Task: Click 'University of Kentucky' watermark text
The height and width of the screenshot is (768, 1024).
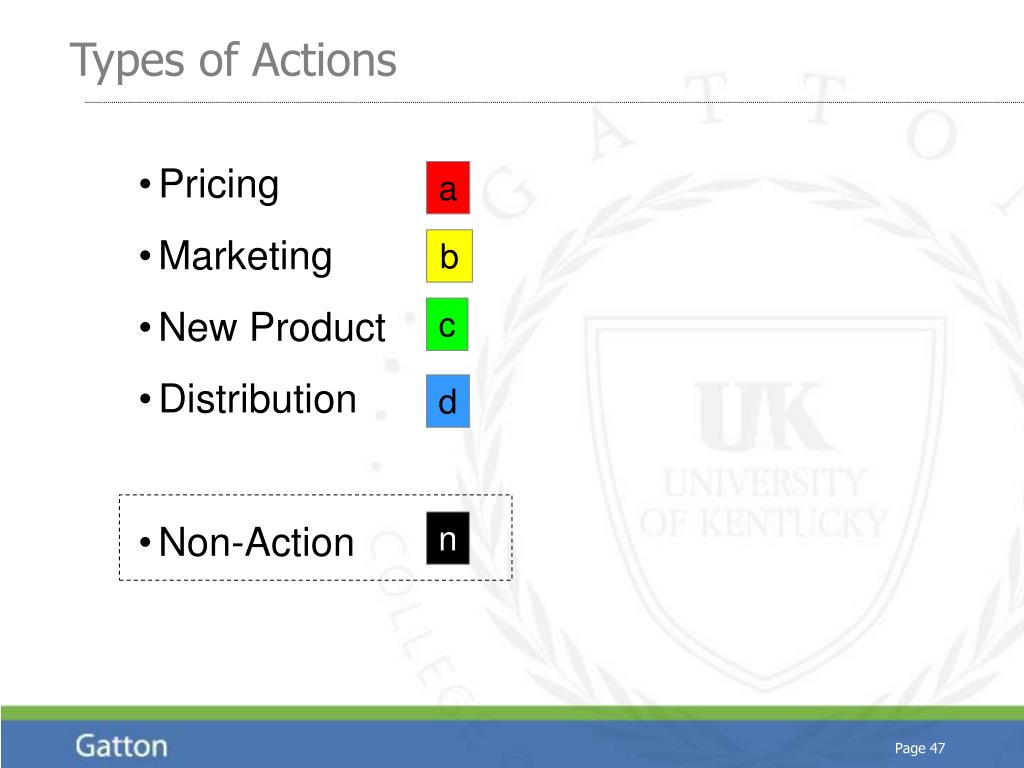Action: (764, 503)
